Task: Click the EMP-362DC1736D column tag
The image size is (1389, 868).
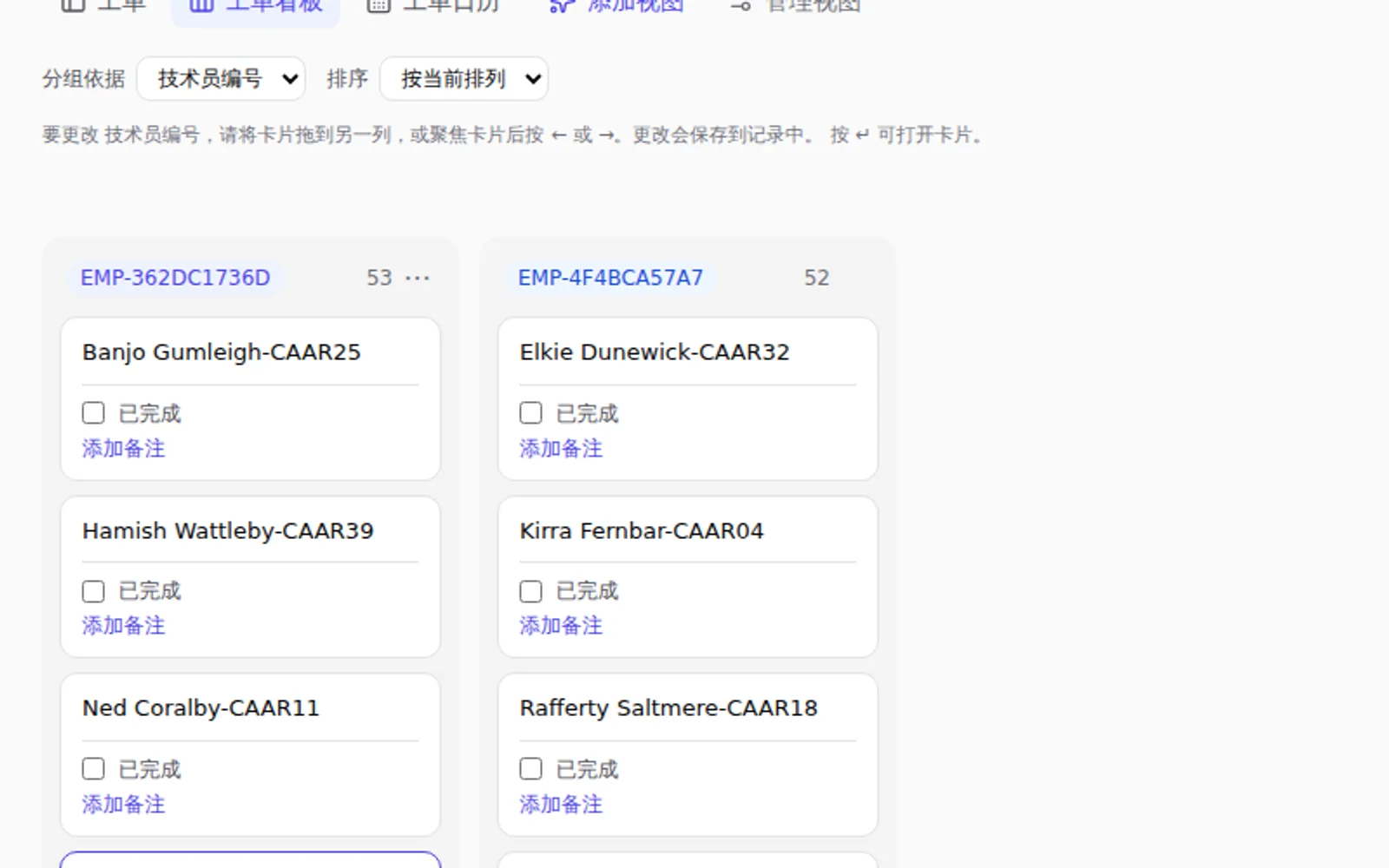Action: pyautogui.click(x=175, y=278)
